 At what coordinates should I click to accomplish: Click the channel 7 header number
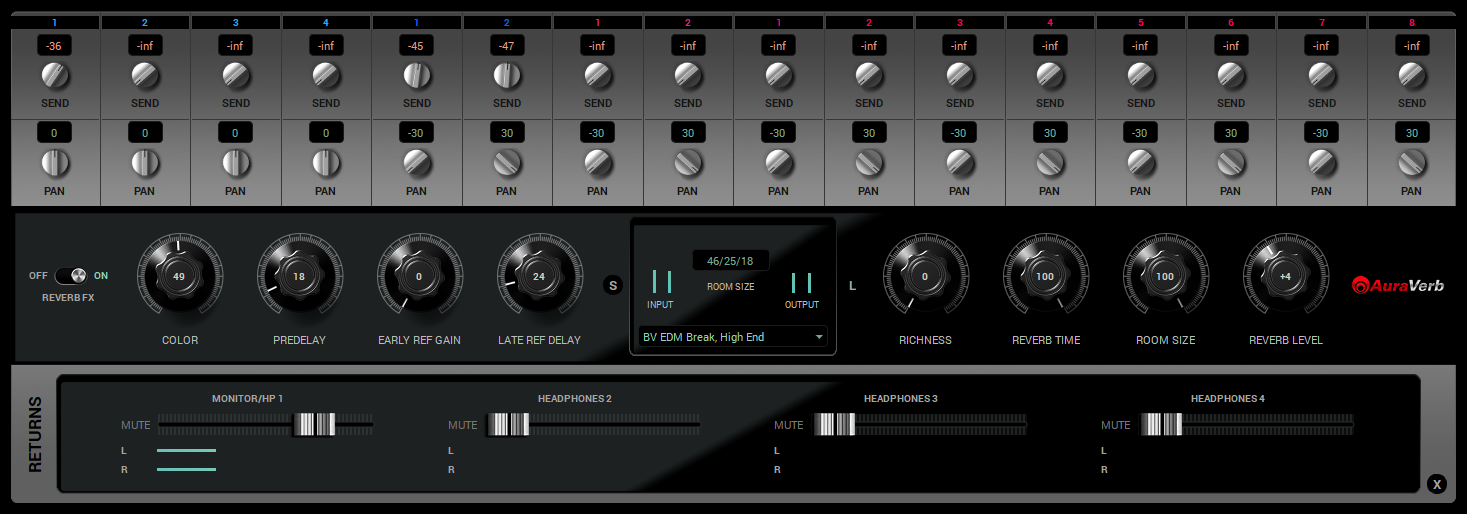1322,22
